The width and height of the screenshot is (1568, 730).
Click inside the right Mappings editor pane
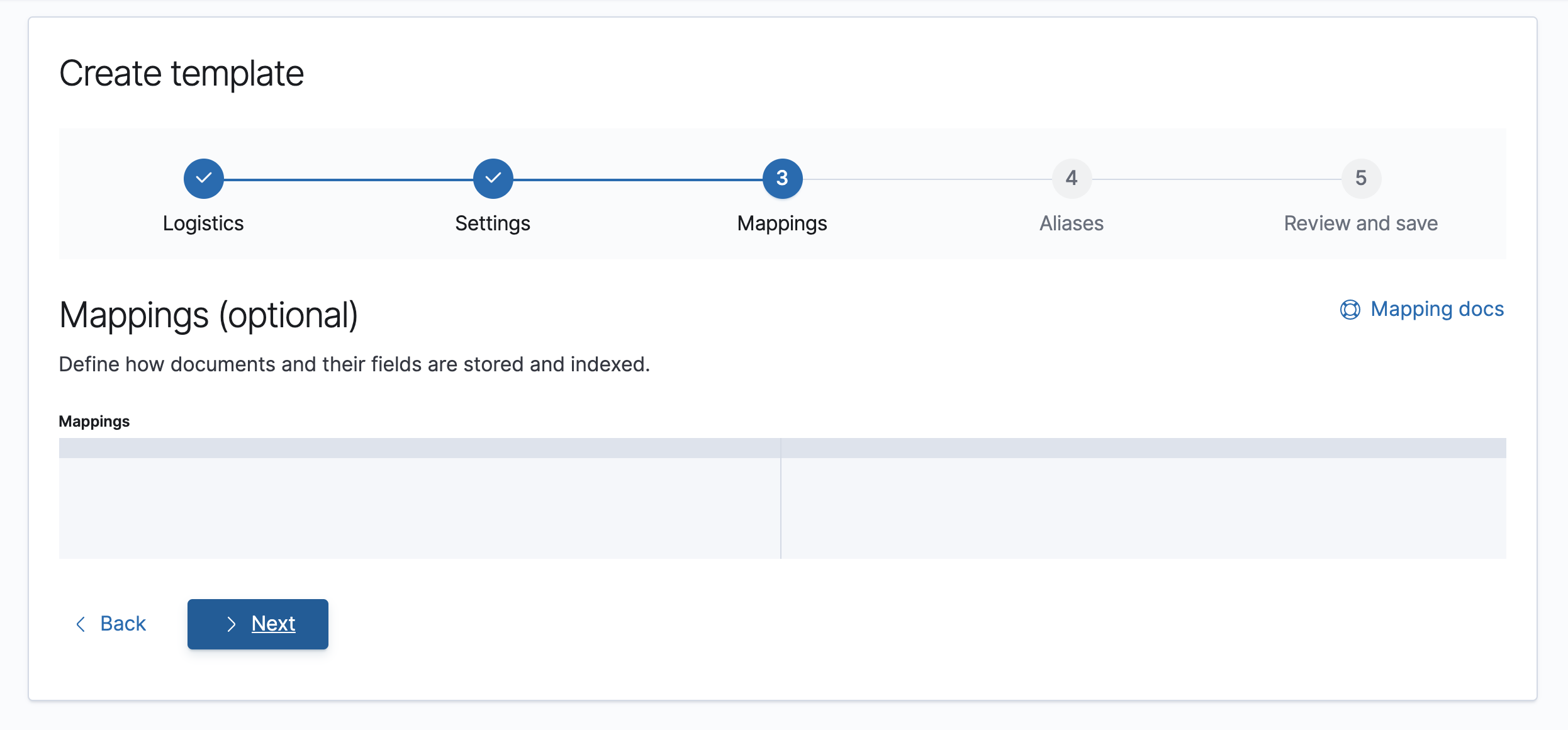(x=1143, y=508)
